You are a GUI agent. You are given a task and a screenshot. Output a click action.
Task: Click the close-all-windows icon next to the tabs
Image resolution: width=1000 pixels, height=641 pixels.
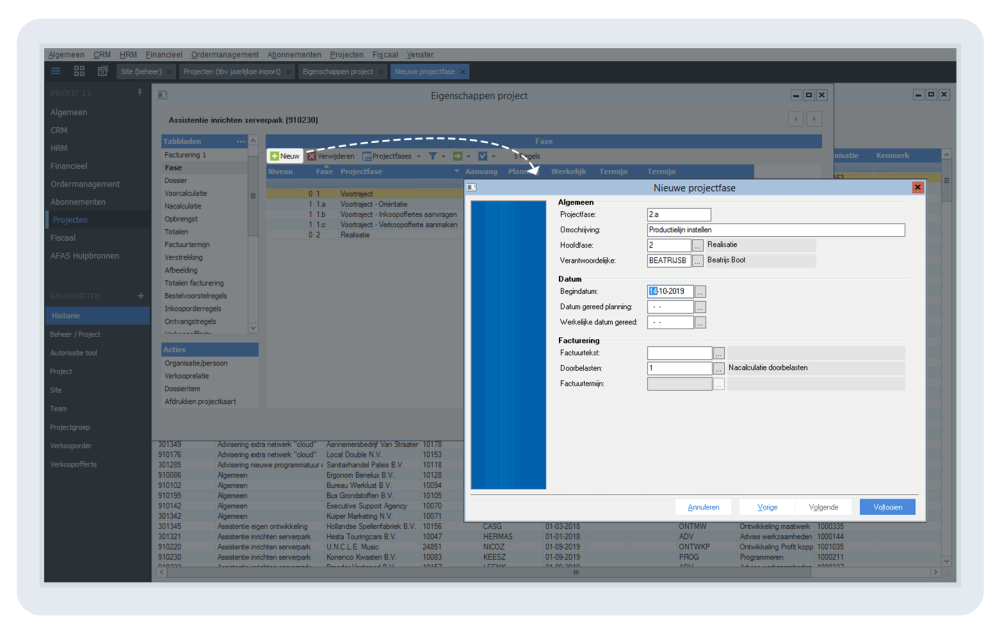(x=102, y=71)
